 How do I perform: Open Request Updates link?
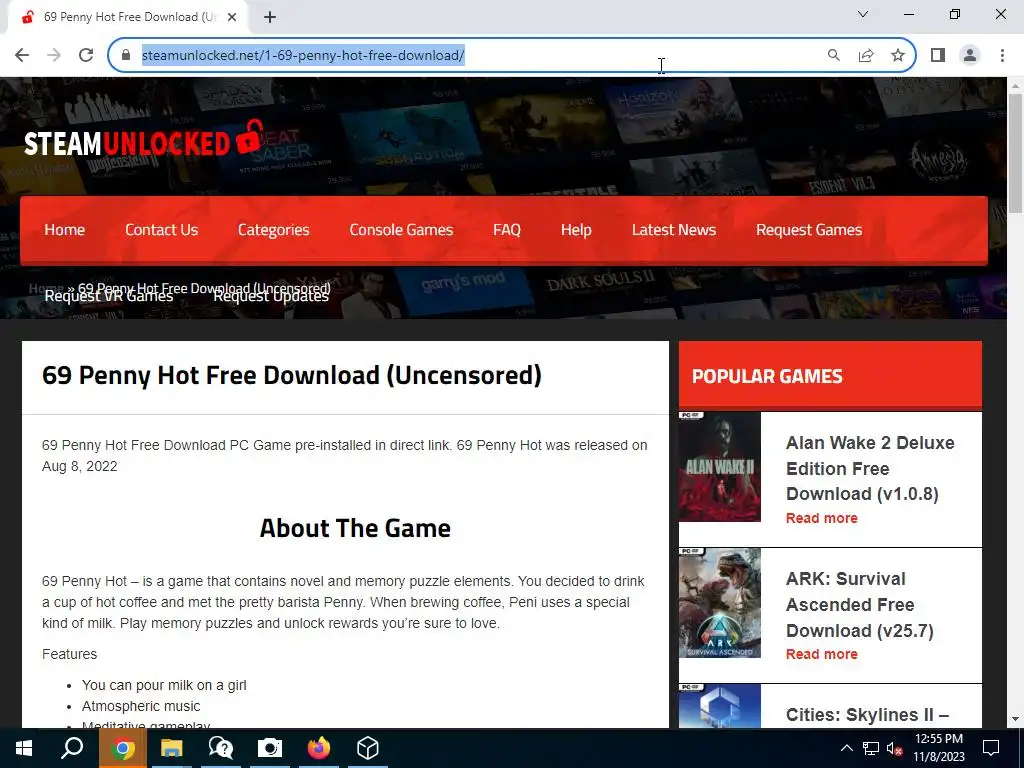271,296
